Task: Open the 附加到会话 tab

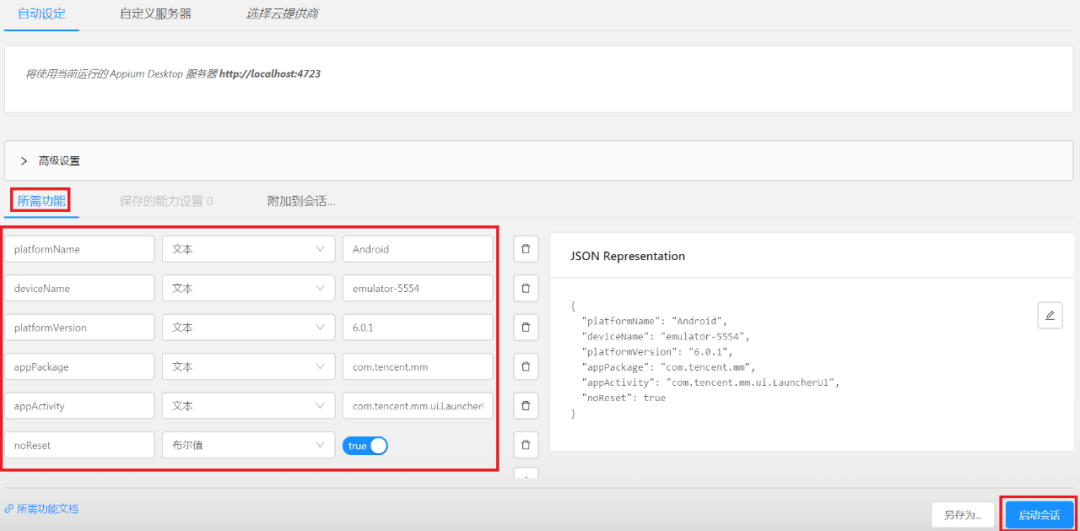Action: coord(301,201)
